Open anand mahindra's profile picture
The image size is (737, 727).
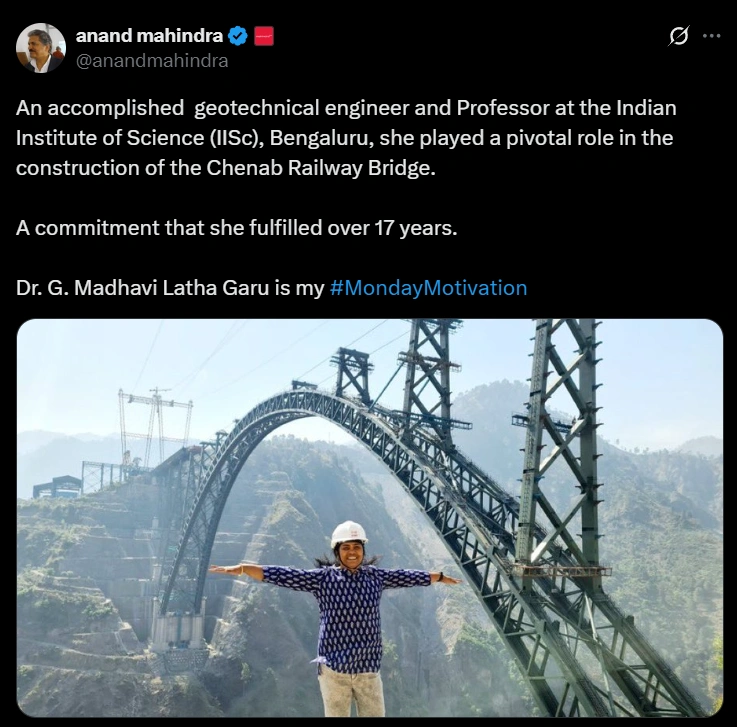[x=41, y=48]
